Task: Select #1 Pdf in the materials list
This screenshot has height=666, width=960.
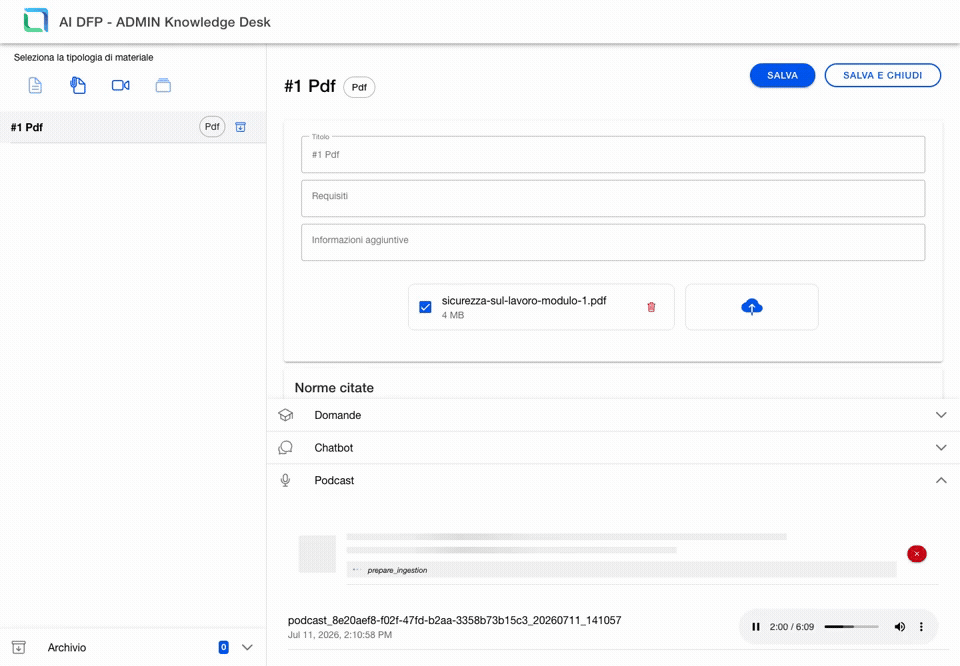Action: 133,127
